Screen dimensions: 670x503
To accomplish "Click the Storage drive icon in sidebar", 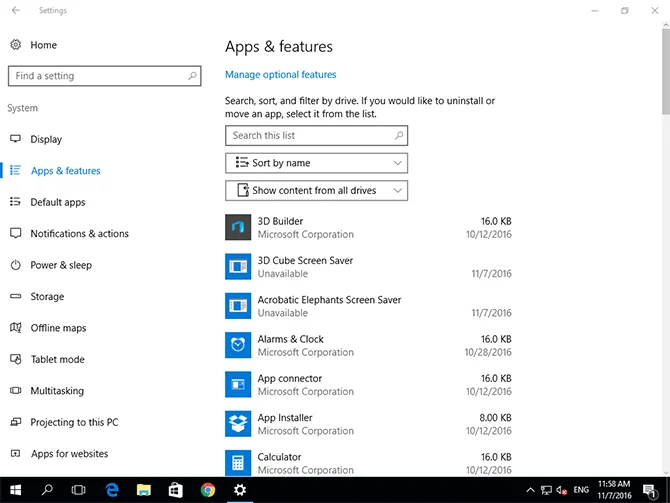I will (x=15, y=296).
